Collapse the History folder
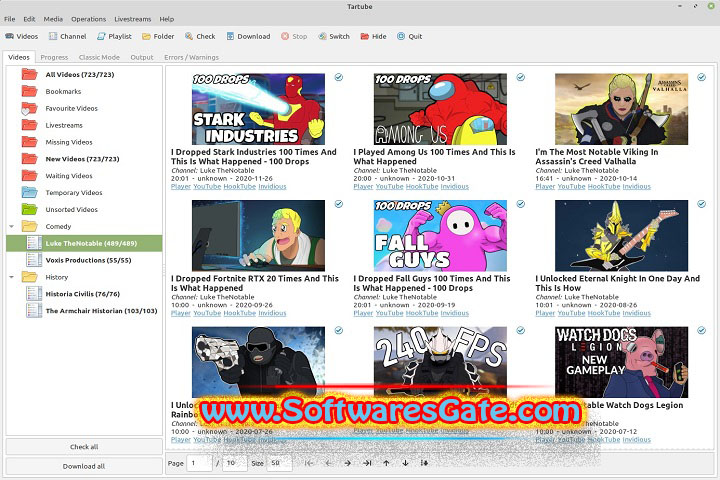 click(11, 277)
